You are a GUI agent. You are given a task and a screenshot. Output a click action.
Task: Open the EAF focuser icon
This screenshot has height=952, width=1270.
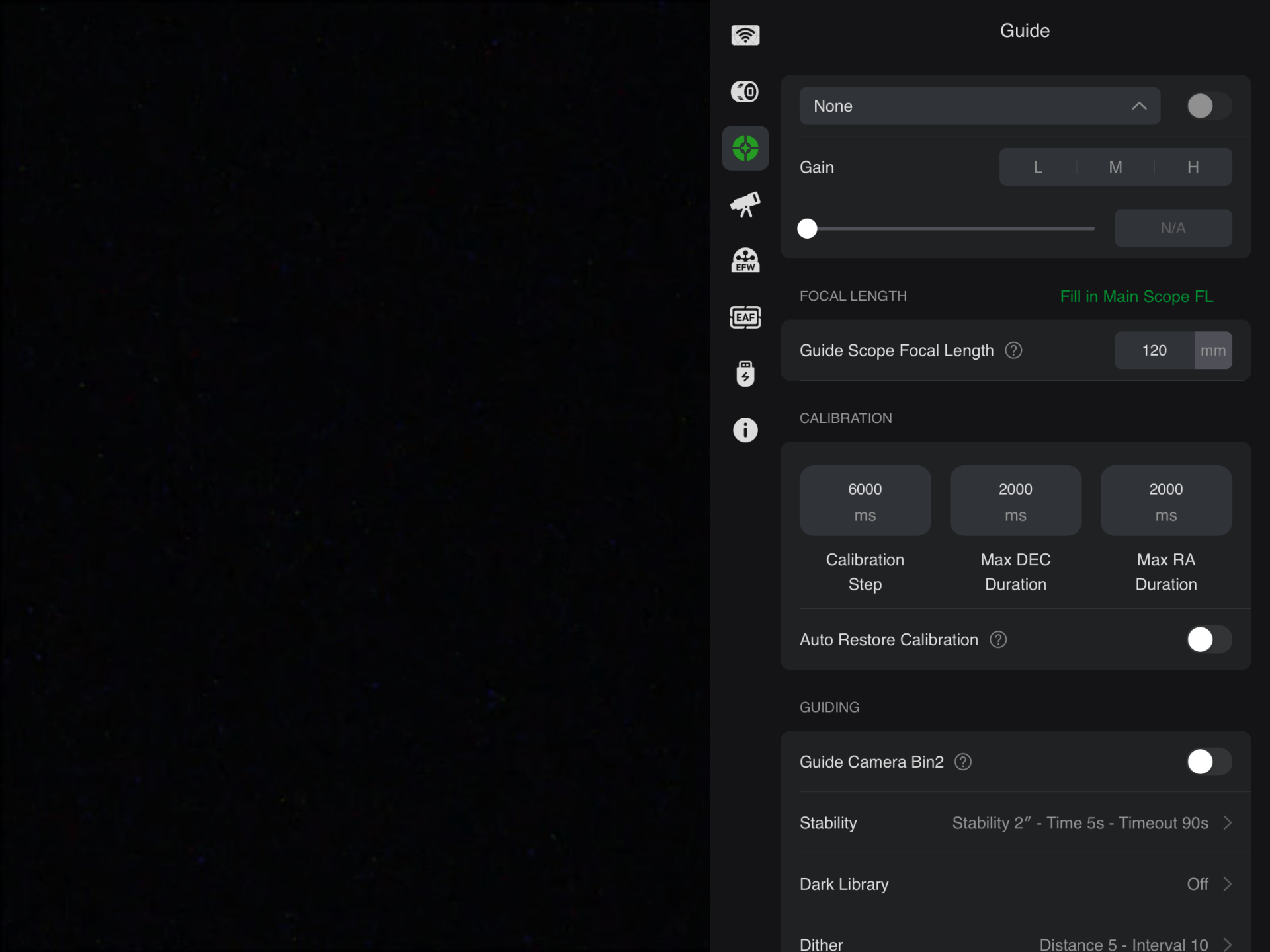[745, 317]
